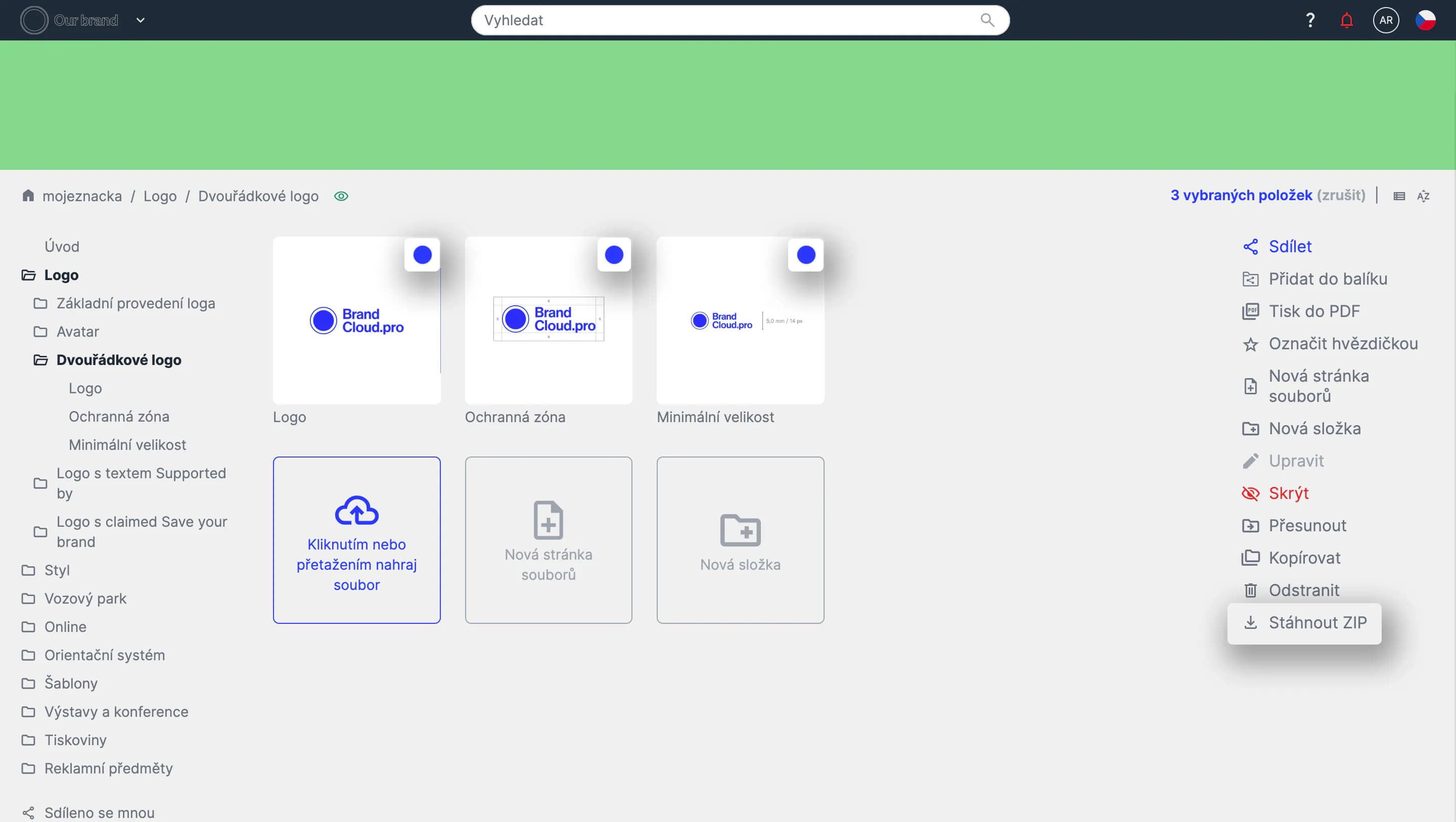Expand the Styl folder in sidebar
Screen dimensions: 1456x822
(28, 570)
